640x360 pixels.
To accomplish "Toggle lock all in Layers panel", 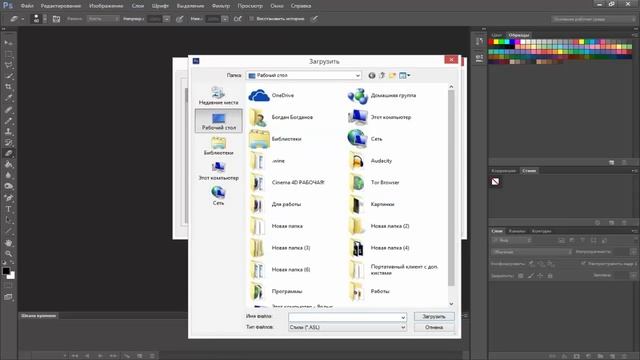I will (550, 276).
